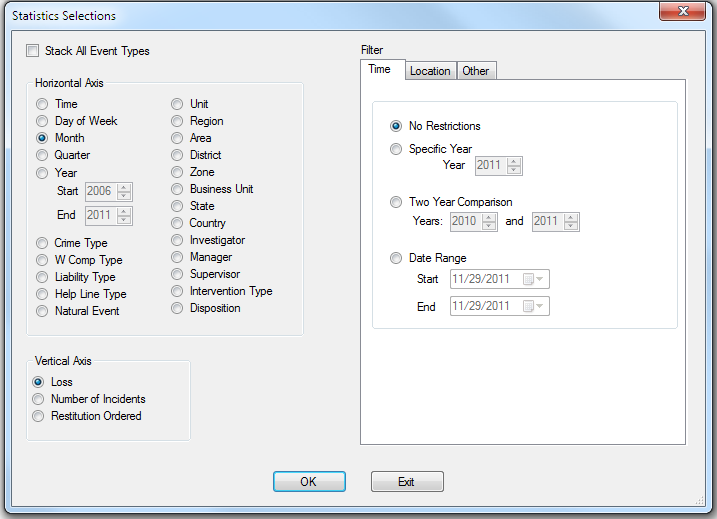
Task: Choose Date Range filter option
Action: tap(396, 258)
